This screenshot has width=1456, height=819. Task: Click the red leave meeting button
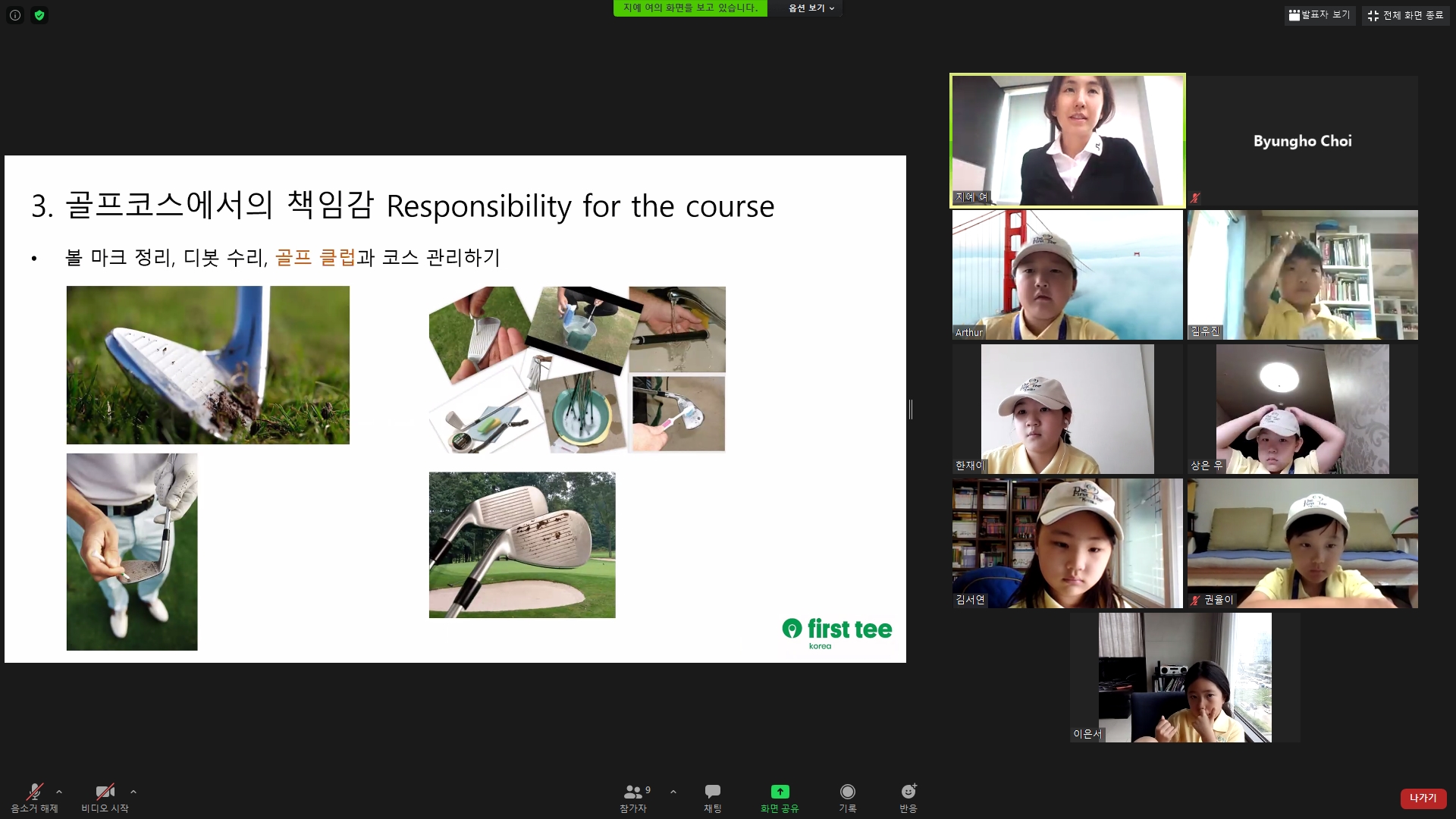[1423, 798]
